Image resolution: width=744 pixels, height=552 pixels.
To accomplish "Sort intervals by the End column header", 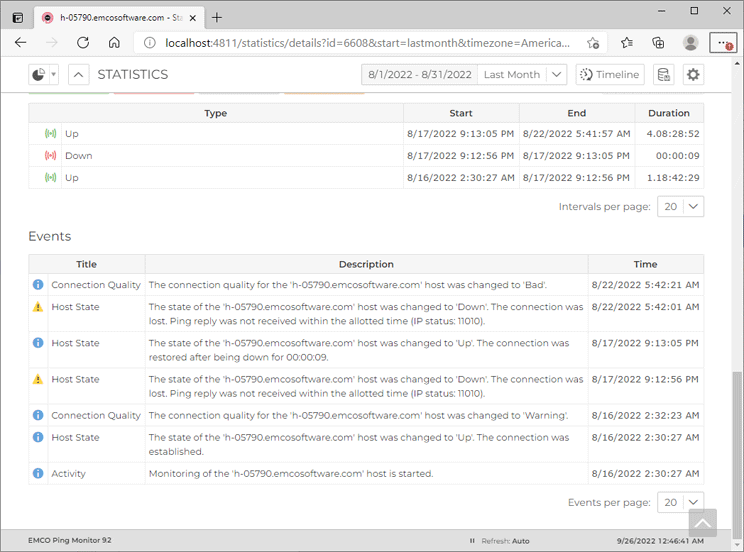I will (577, 113).
